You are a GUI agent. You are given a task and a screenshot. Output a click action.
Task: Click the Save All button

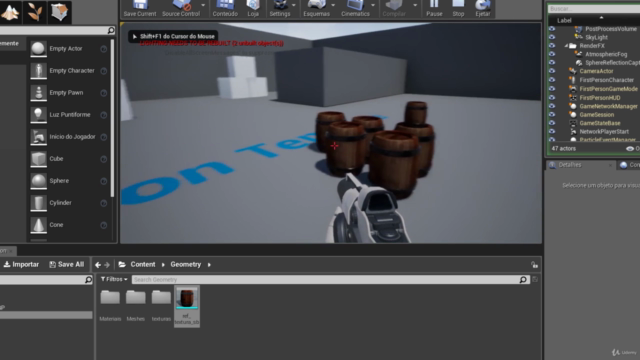click(x=67, y=264)
